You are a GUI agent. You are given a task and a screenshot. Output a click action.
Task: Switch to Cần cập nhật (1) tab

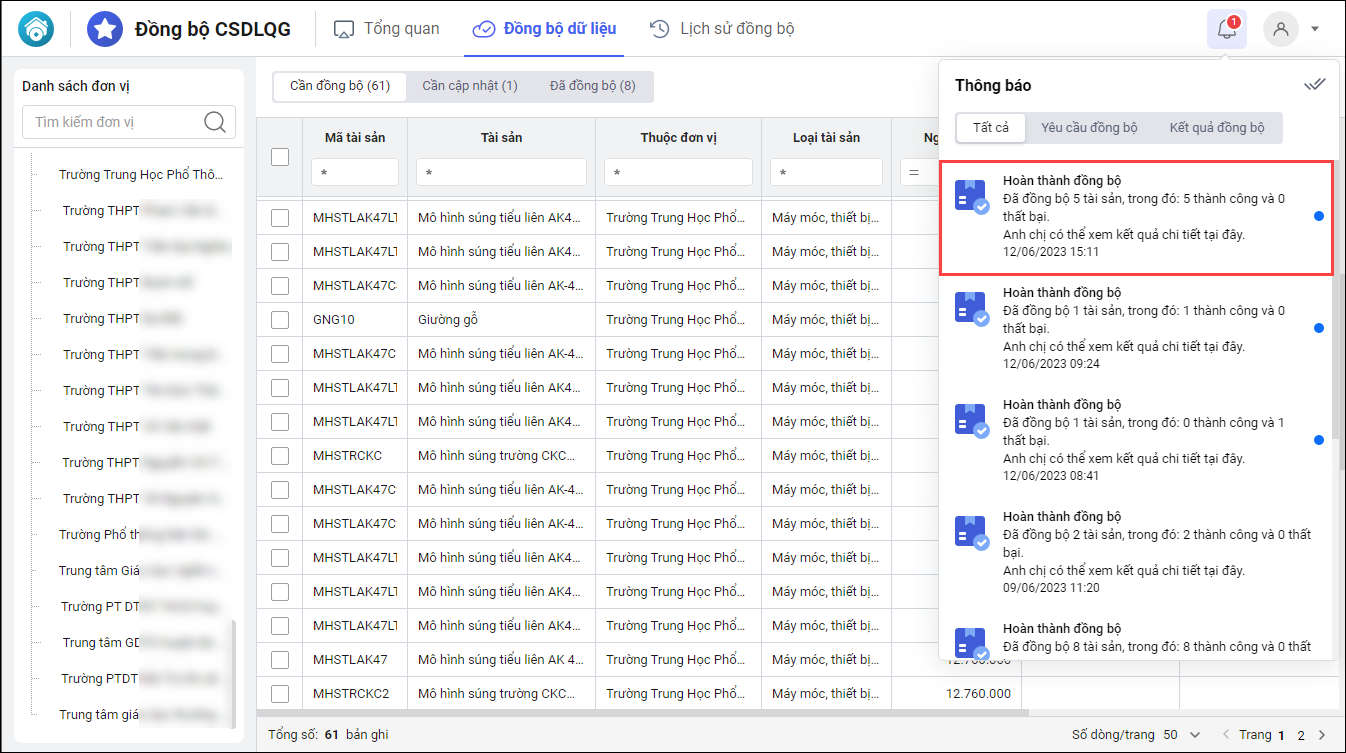tap(470, 86)
